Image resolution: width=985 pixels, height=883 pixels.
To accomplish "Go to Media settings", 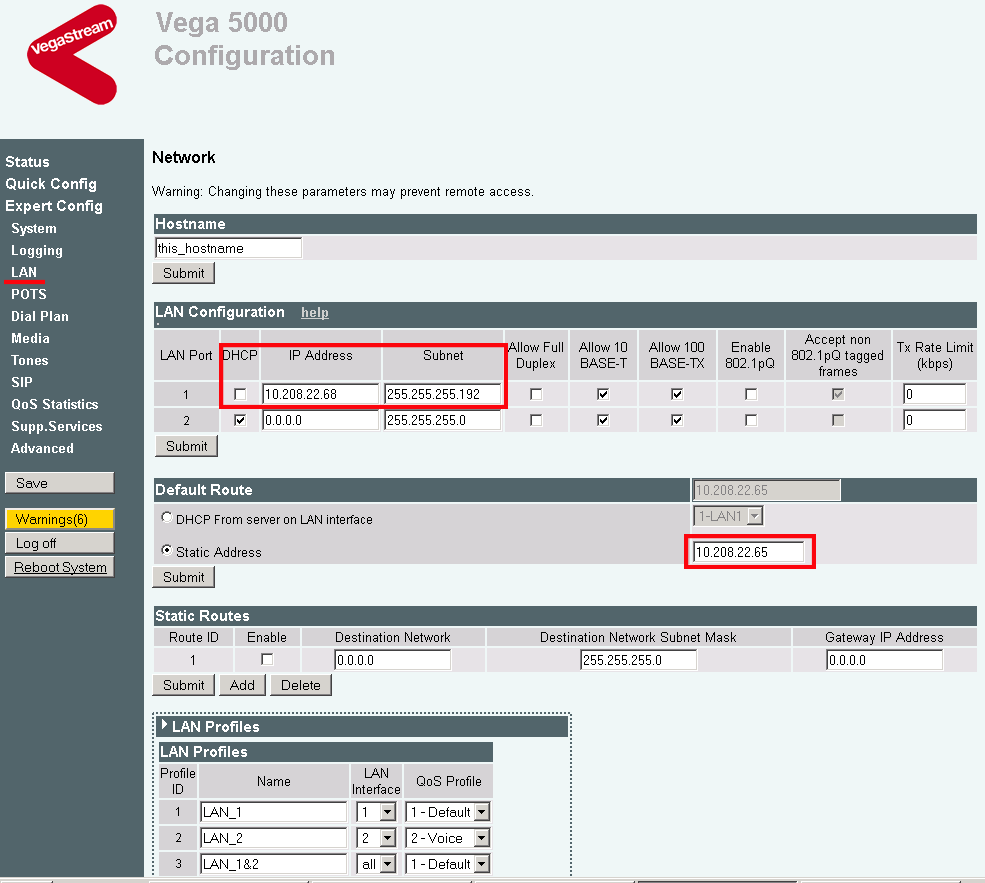I will [x=30, y=339].
